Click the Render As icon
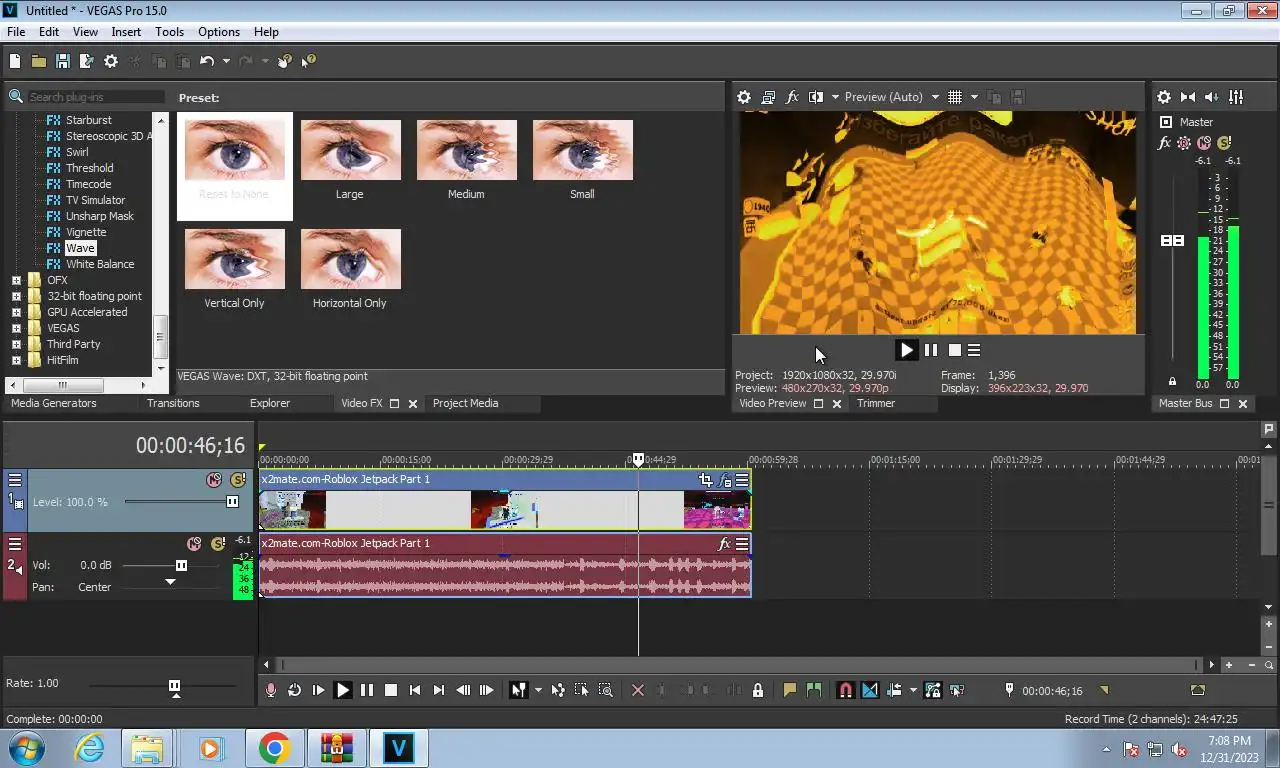This screenshot has width=1280, height=768. coord(86,61)
